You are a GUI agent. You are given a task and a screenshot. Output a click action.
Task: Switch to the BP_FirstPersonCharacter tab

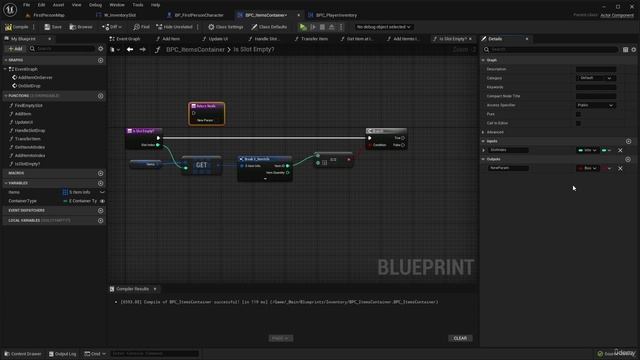click(199, 16)
